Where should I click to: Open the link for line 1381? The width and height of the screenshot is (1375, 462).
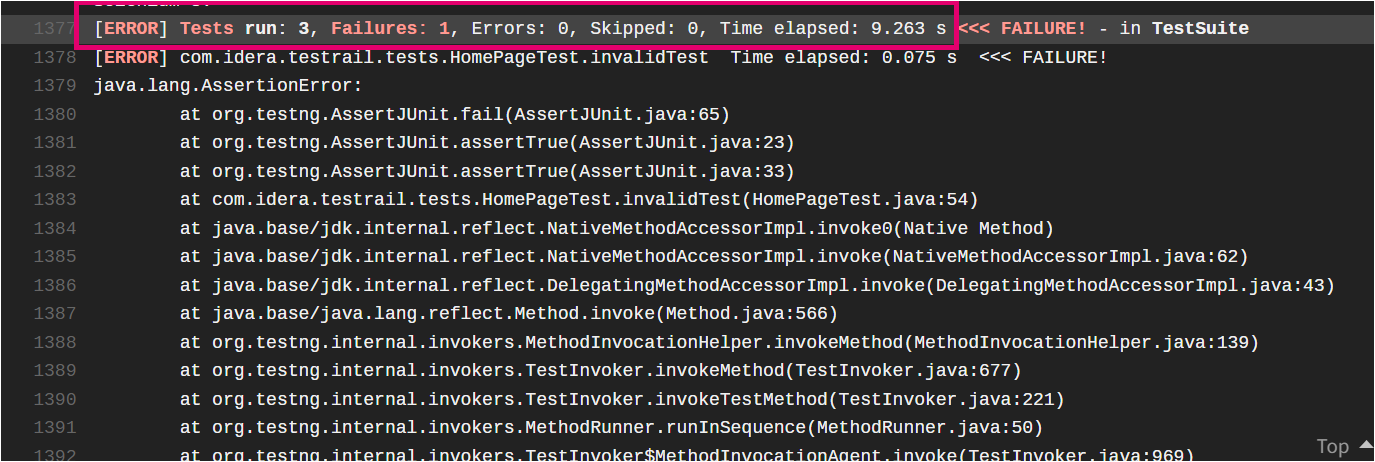[54, 143]
